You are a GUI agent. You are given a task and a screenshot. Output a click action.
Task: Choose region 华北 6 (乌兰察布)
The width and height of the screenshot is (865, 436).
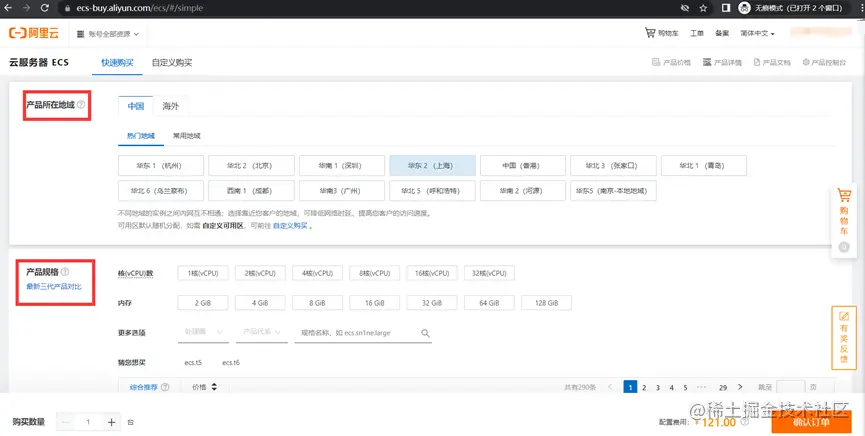(161, 190)
